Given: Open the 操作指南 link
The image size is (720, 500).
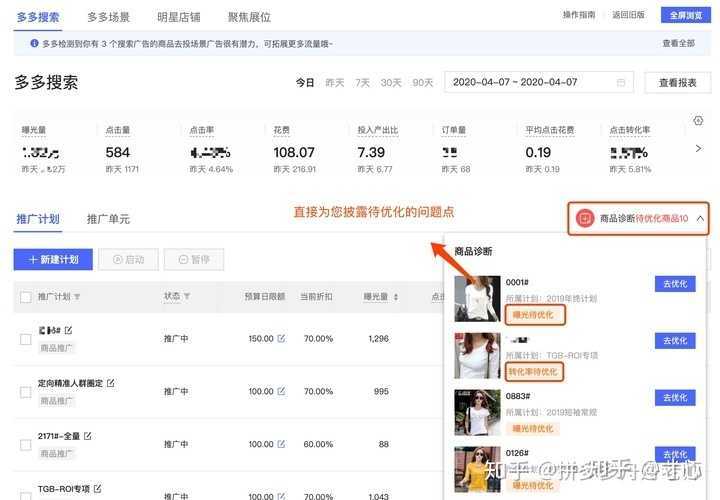Looking at the screenshot, I should (x=579, y=15).
